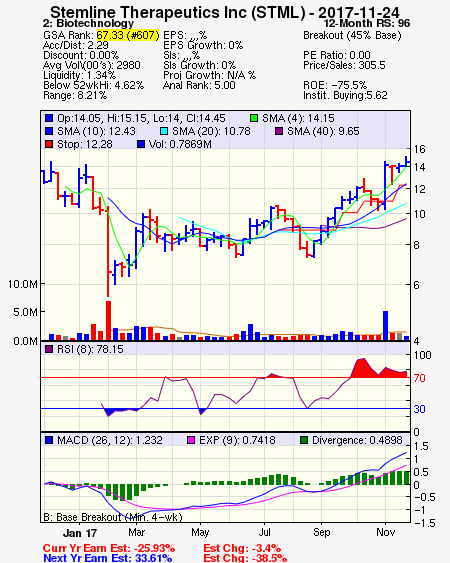Viewport: 450px width, 563px height.
Task: Click the blue RSI 30 threshold label
Action: (x=419, y=409)
